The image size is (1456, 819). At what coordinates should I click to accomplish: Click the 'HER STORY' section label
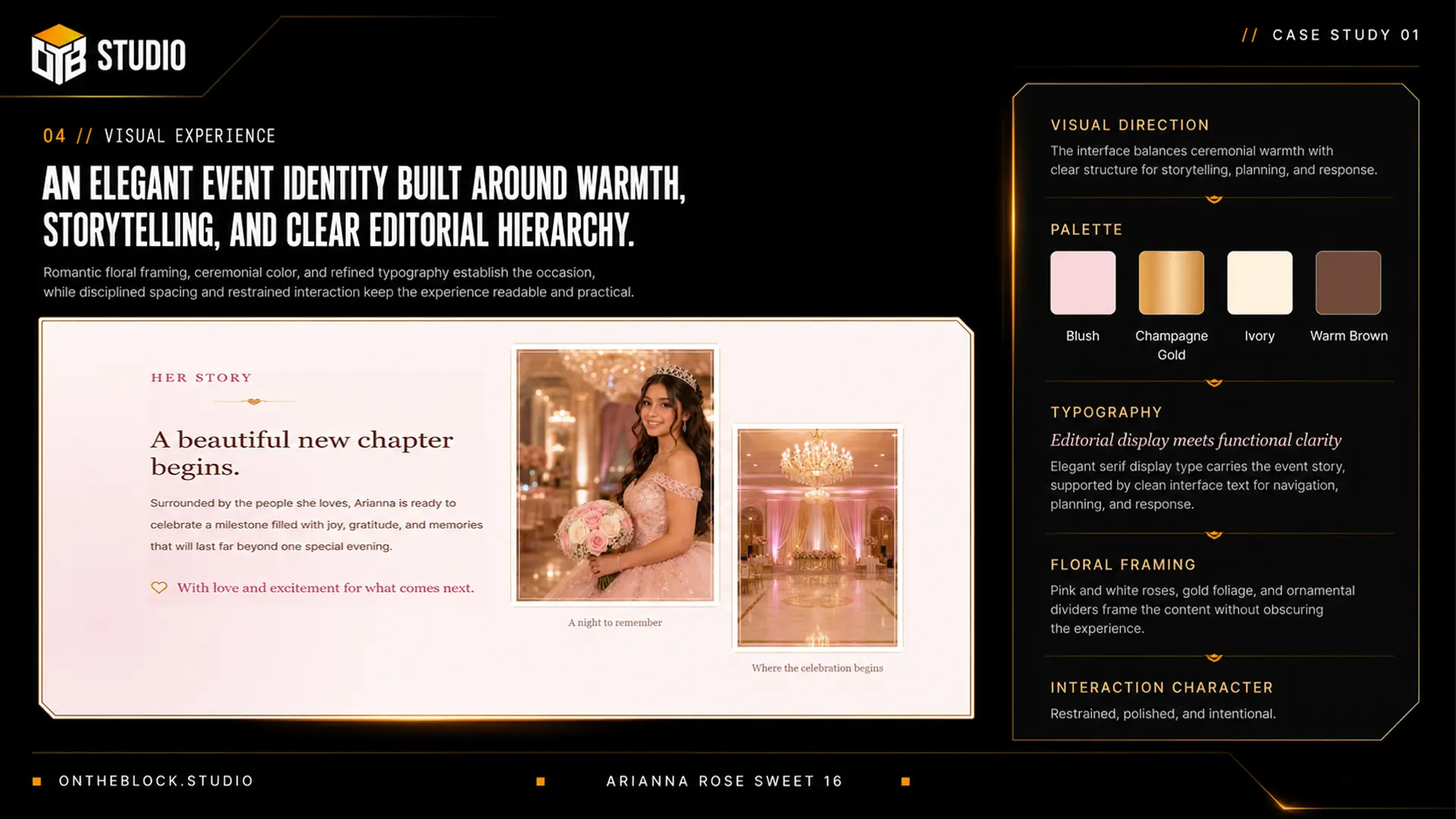[x=201, y=378]
